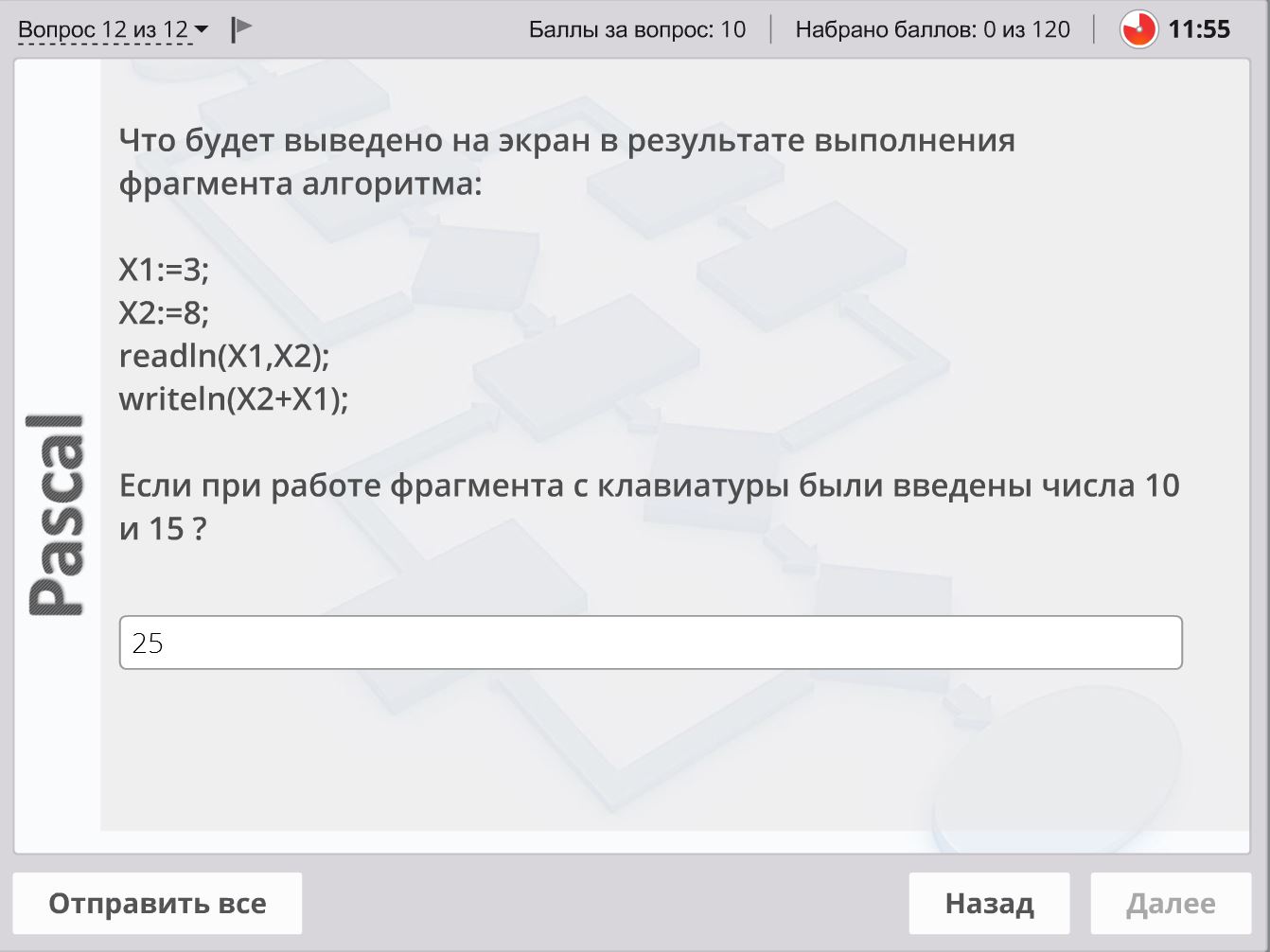Click the "Набрано баллов: 0 из 120" score

point(932,29)
